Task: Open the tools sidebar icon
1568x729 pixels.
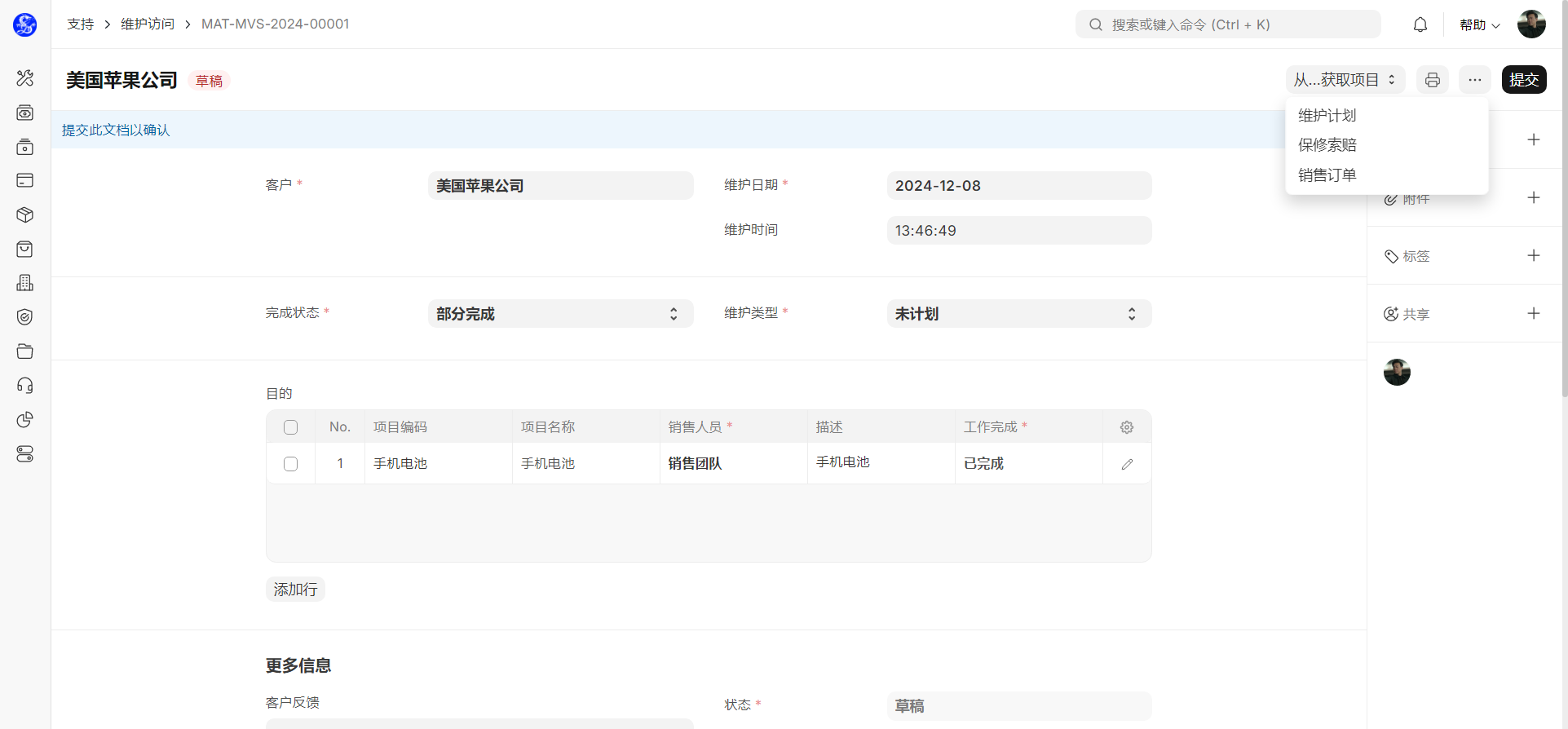Action: pyautogui.click(x=25, y=78)
